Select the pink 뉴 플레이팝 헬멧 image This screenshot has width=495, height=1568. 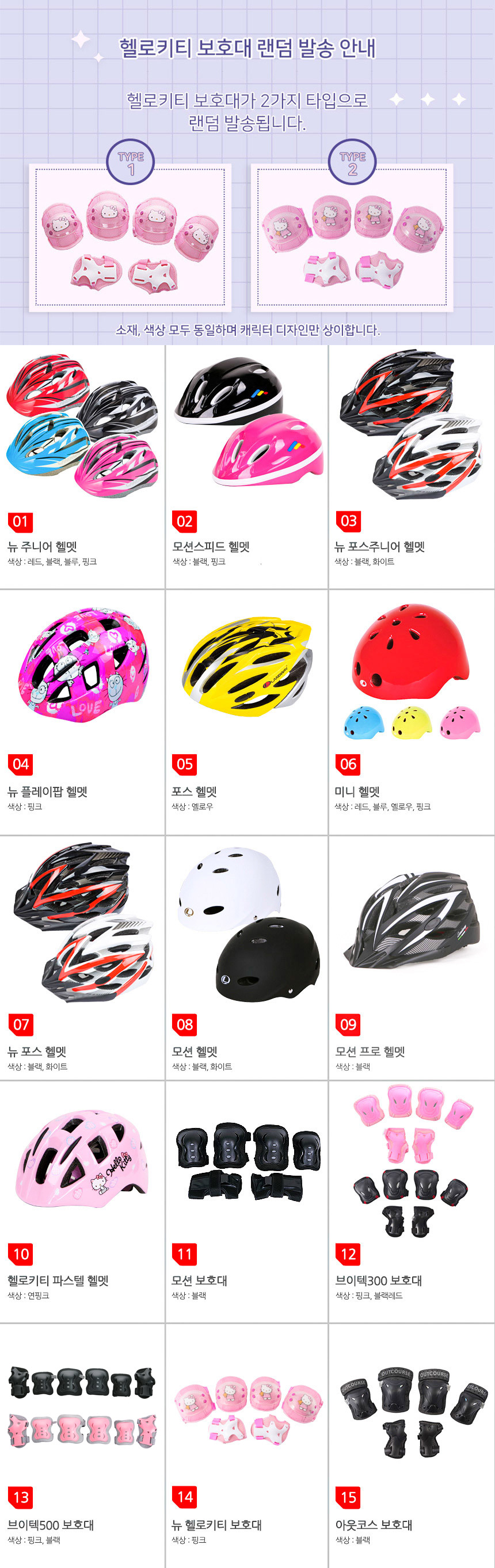tap(83, 665)
